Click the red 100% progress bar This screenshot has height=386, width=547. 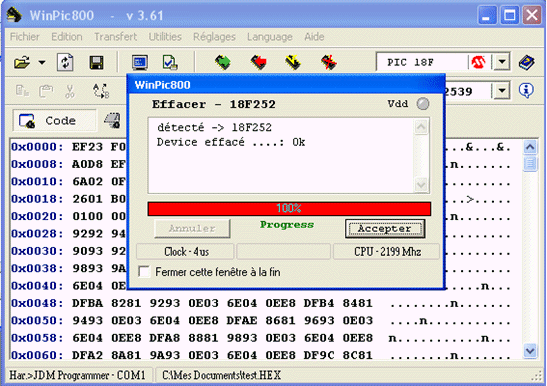289,208
